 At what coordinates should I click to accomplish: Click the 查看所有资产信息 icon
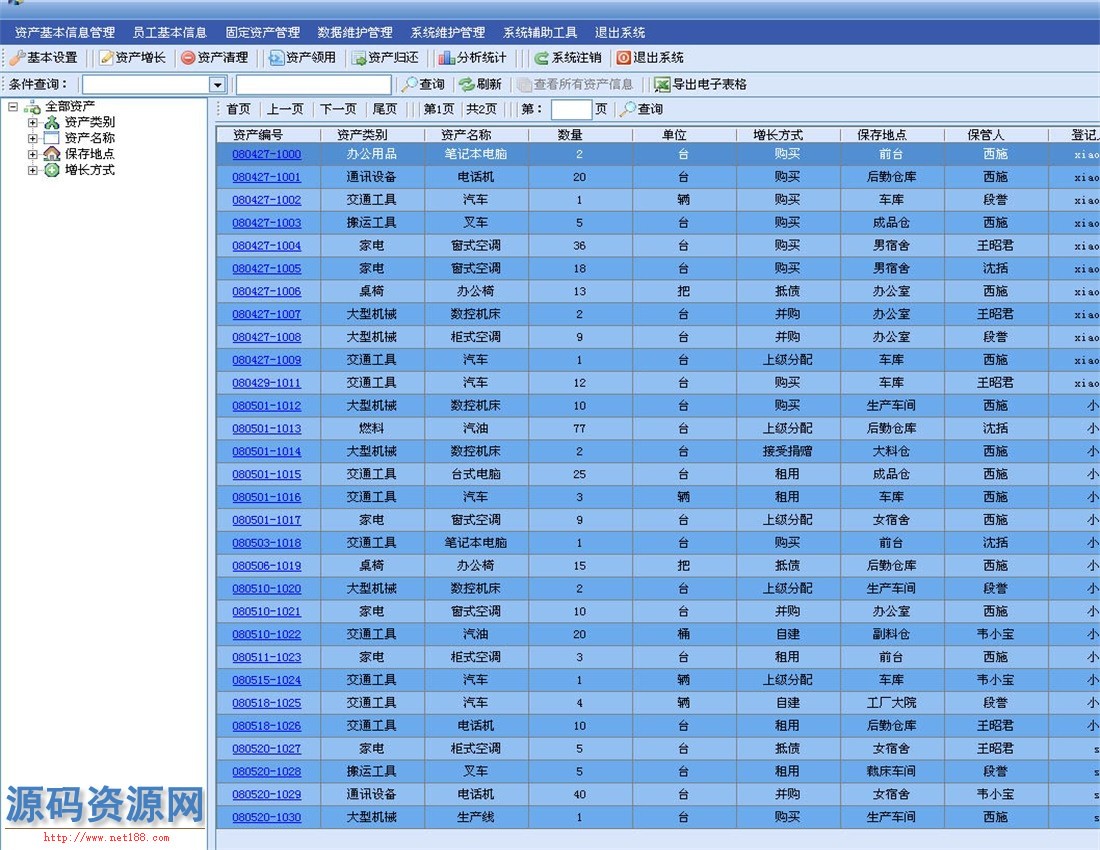524,85
